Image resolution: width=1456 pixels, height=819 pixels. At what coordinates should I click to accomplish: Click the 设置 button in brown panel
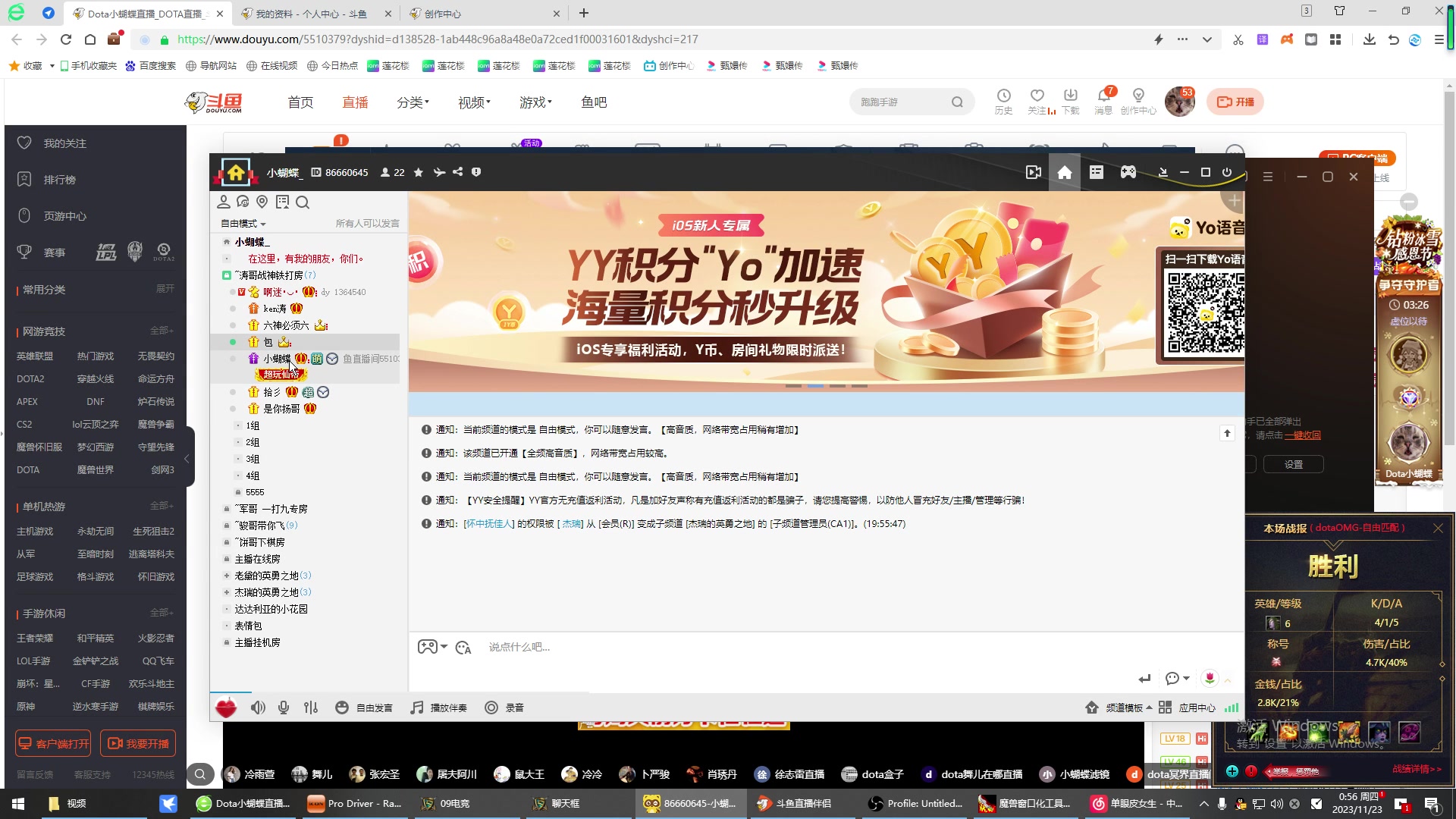(x=1294, y=464)
